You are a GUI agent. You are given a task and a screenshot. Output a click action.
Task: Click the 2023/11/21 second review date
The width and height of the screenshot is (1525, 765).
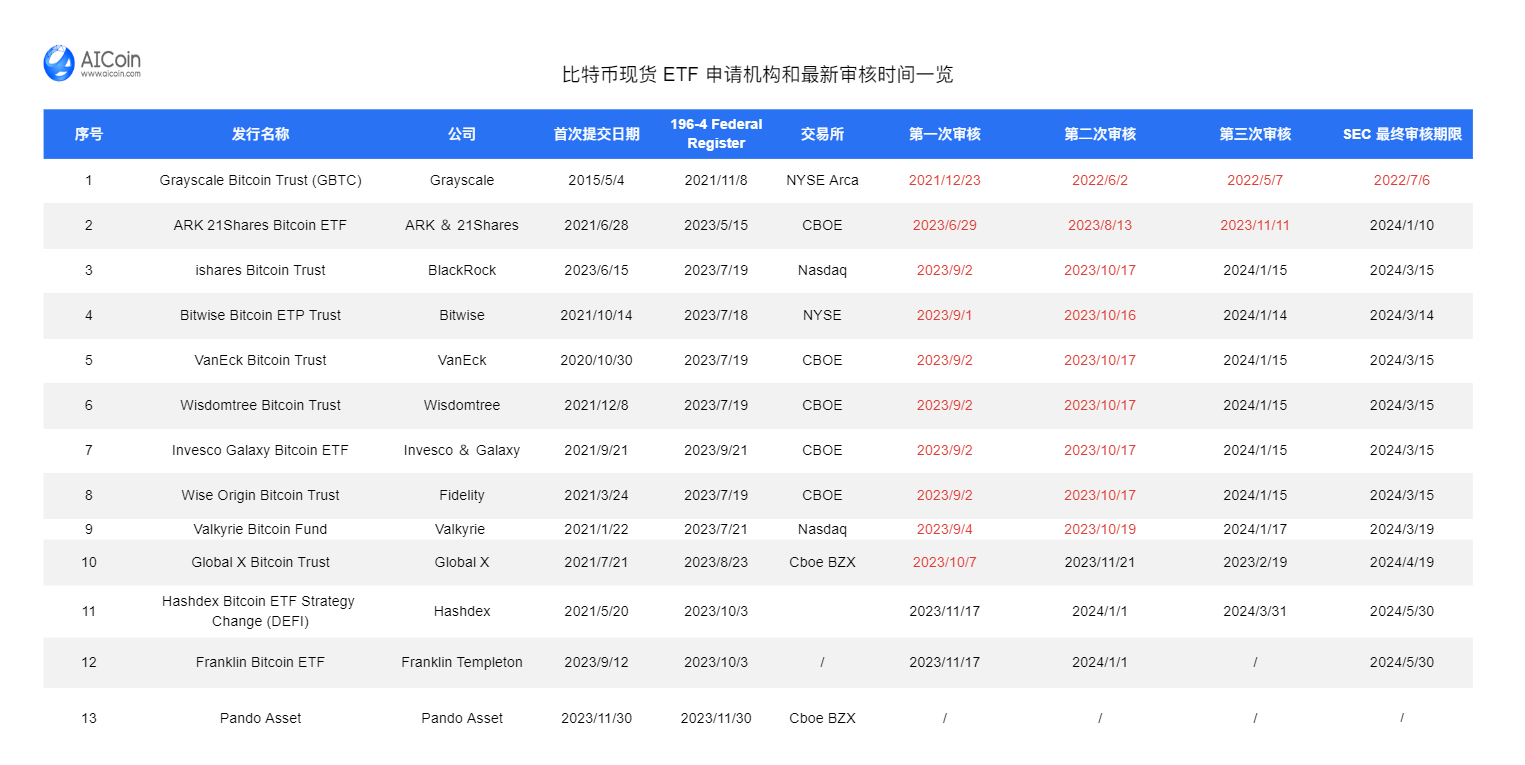pos(1100,562)
